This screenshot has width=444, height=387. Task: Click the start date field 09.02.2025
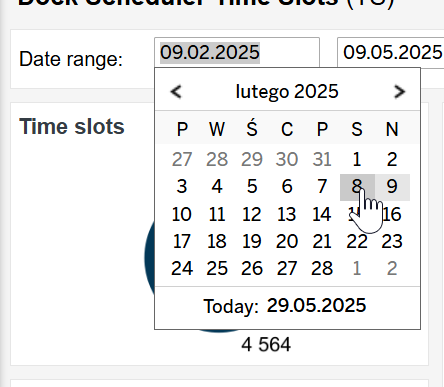237,53
